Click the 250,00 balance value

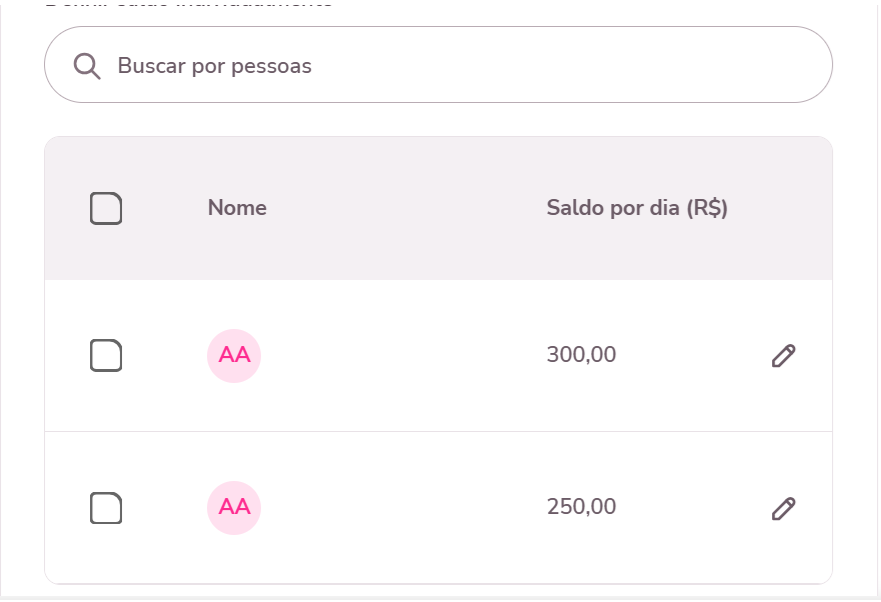click(580, 507)
